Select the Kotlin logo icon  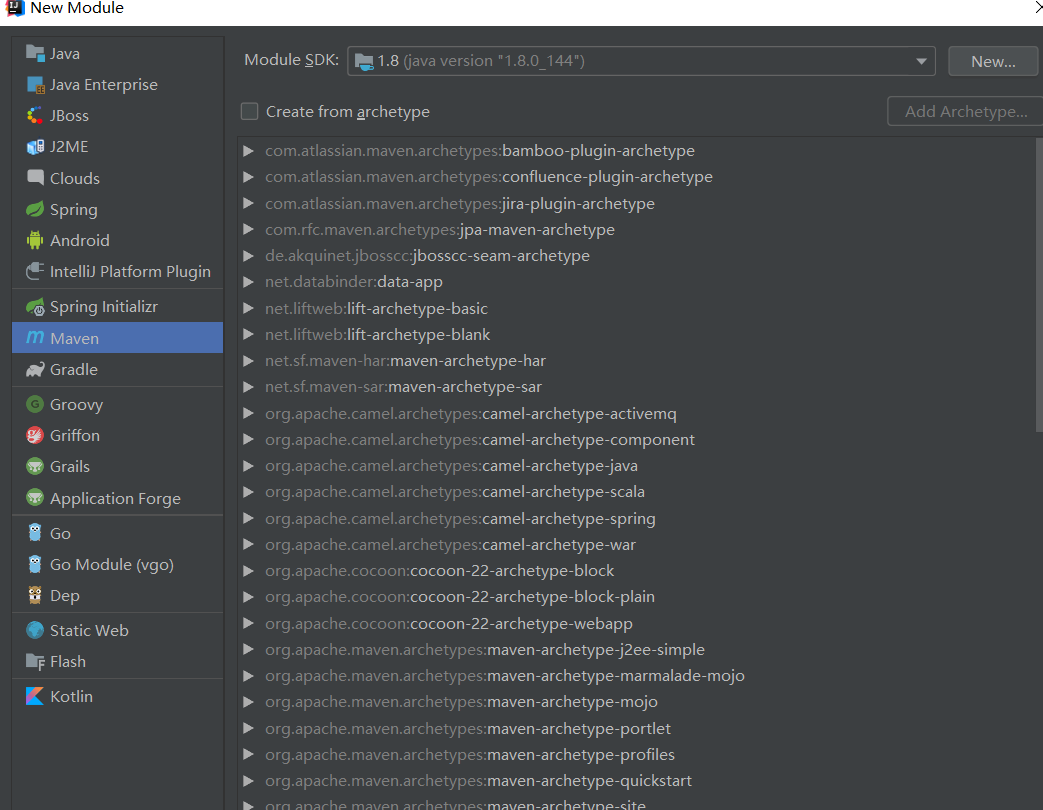(35, 696)
